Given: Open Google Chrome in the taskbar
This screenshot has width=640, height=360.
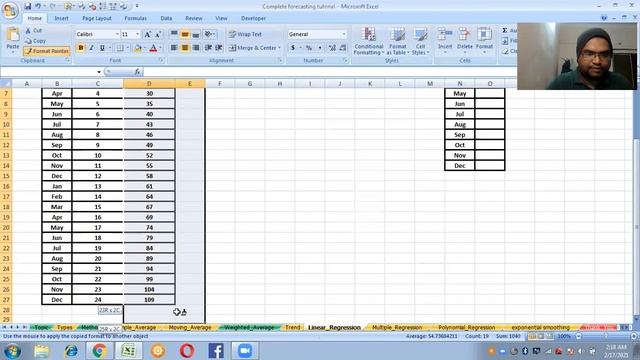Looking at the screenshot, I should click(99, 351).
